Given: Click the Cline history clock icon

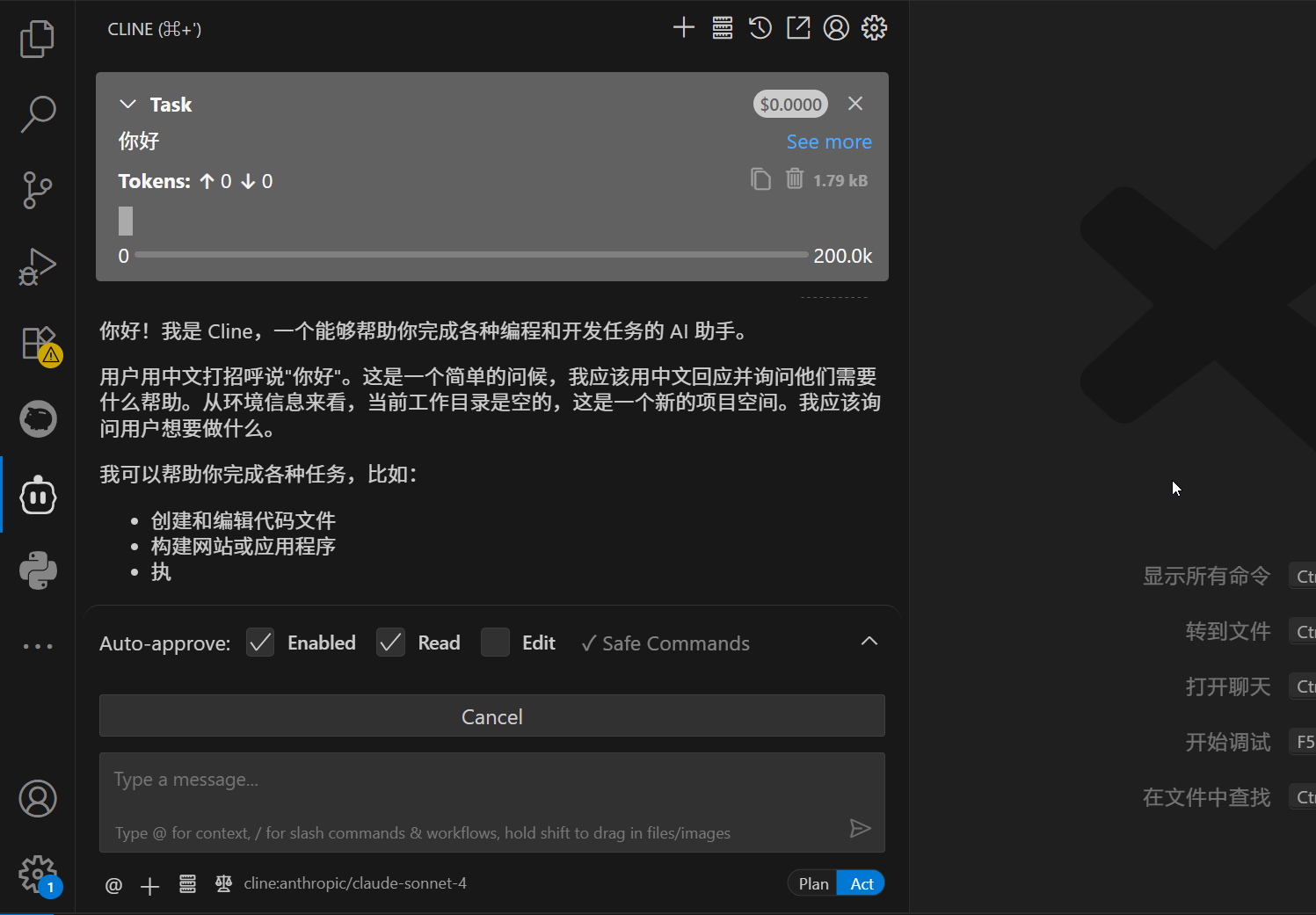Looking at the screenshot, I should pyautogui.click(x=760, y=28).
